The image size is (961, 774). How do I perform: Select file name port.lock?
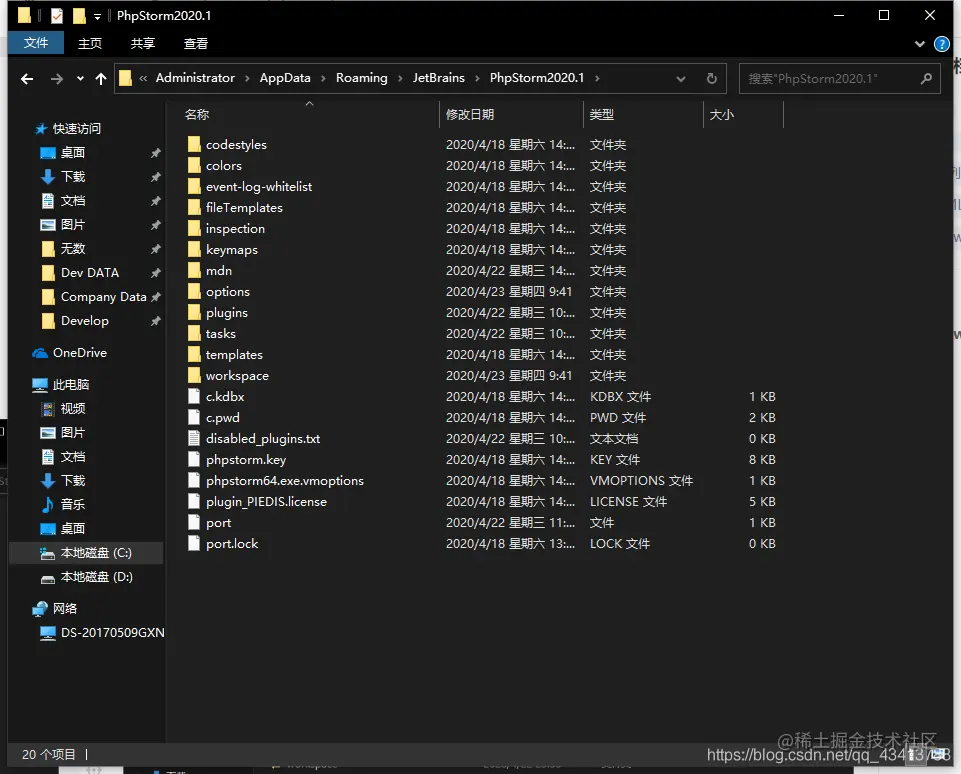(x=232, y=544)
